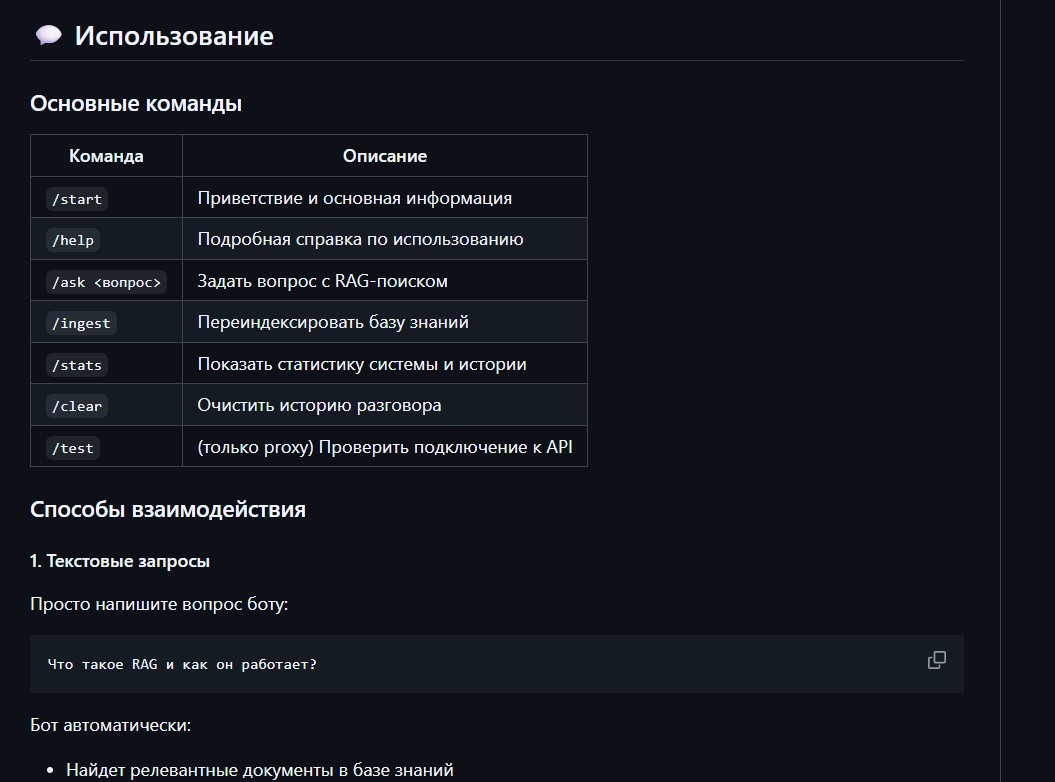Click the code text about how RAG works
1055x782 pixels.
pos(182,664)
